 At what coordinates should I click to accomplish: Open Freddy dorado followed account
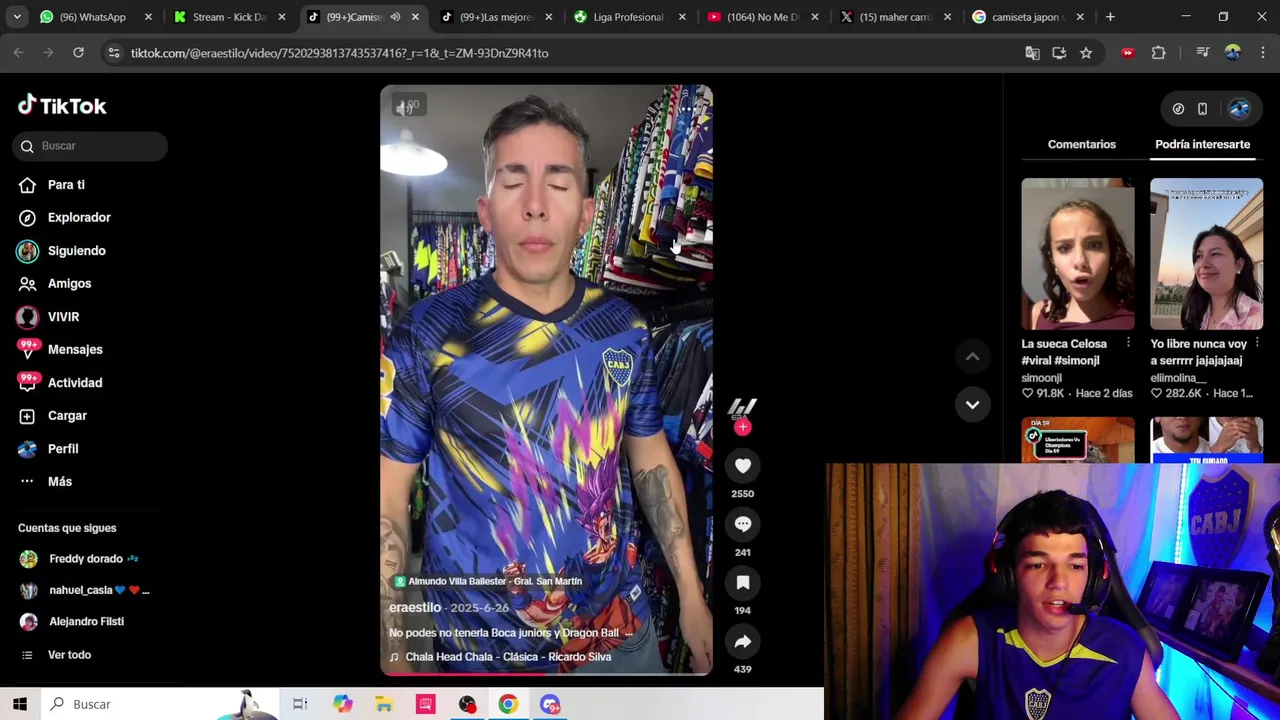[84, 559]
